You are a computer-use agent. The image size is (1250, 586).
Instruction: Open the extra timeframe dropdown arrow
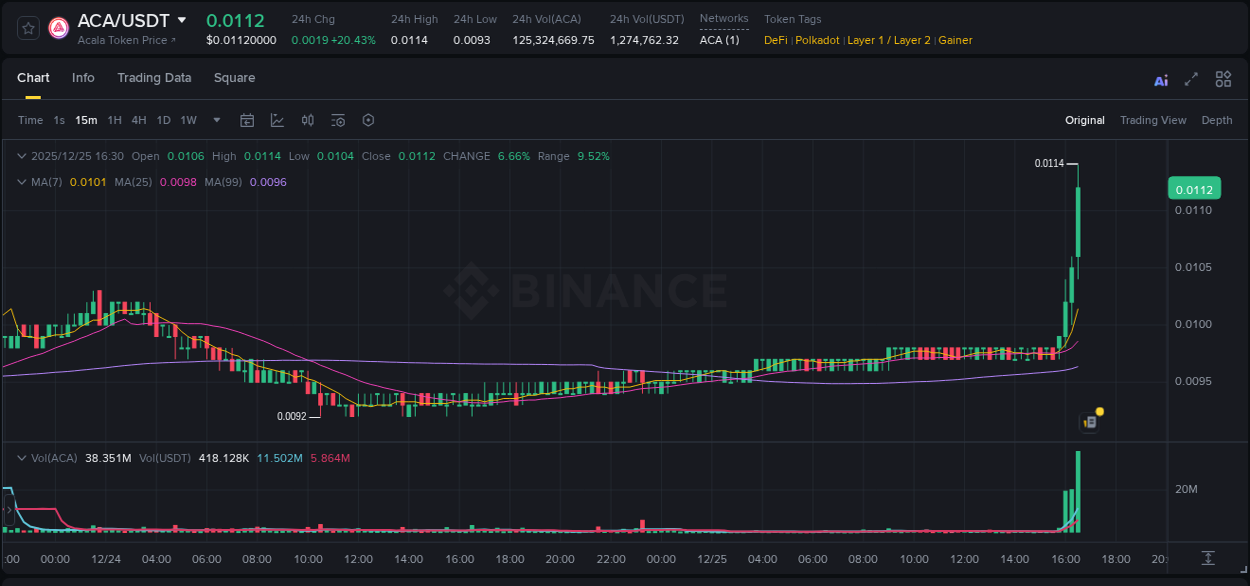coord(215,120)
